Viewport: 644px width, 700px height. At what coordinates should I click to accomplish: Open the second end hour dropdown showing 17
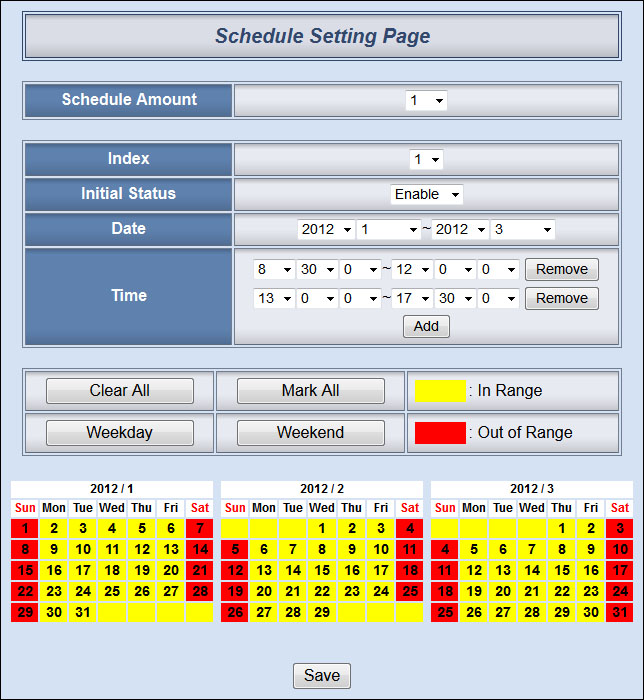(x=412, y=299)
